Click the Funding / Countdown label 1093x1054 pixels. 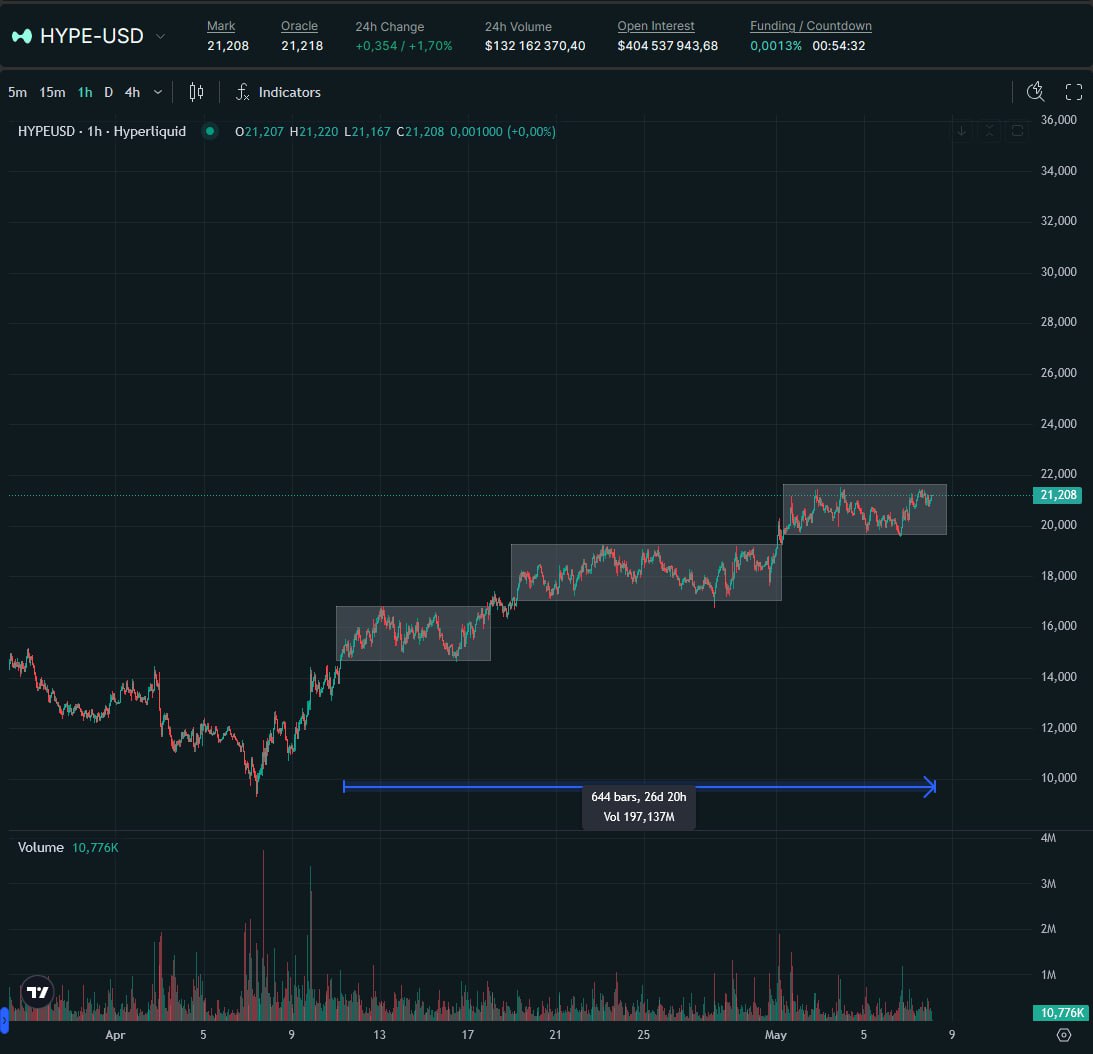(810, 26)
